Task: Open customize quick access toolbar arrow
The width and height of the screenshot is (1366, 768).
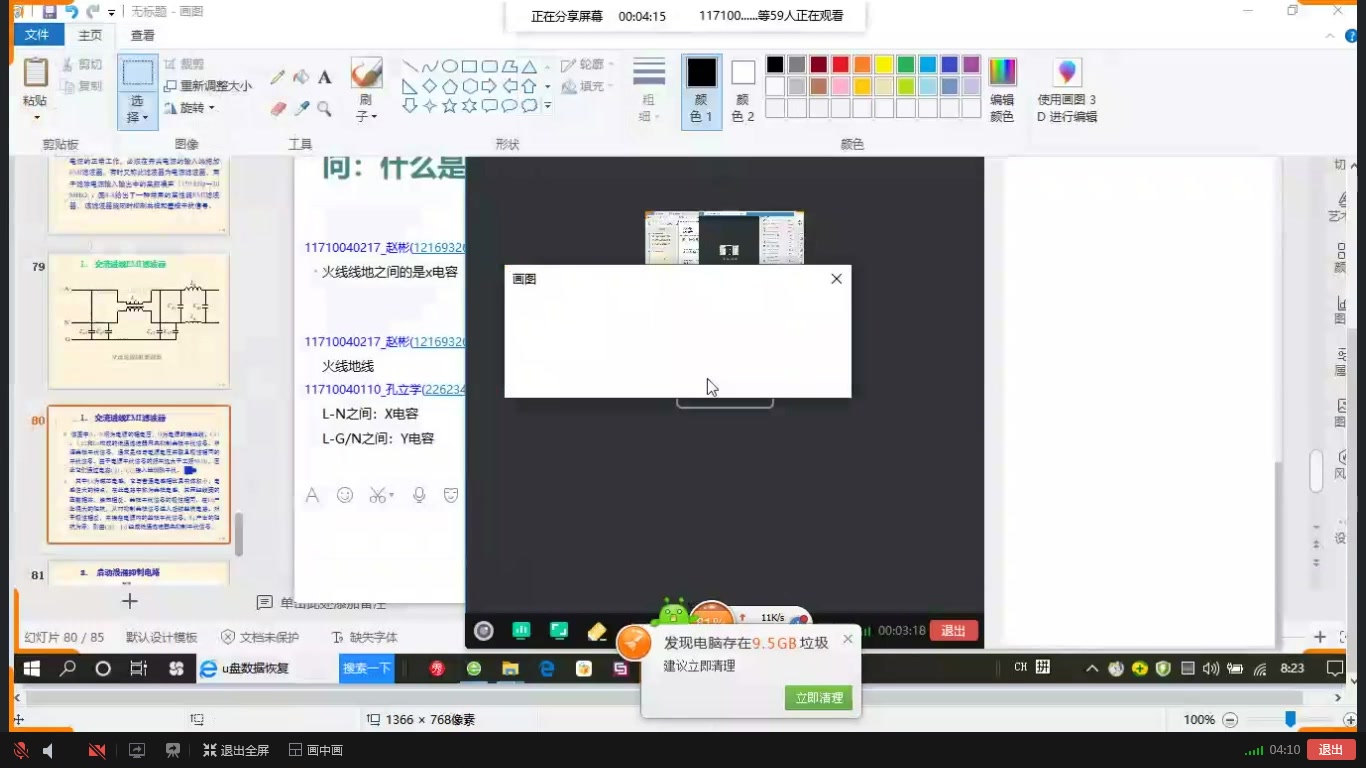Action: click(112, 13)
